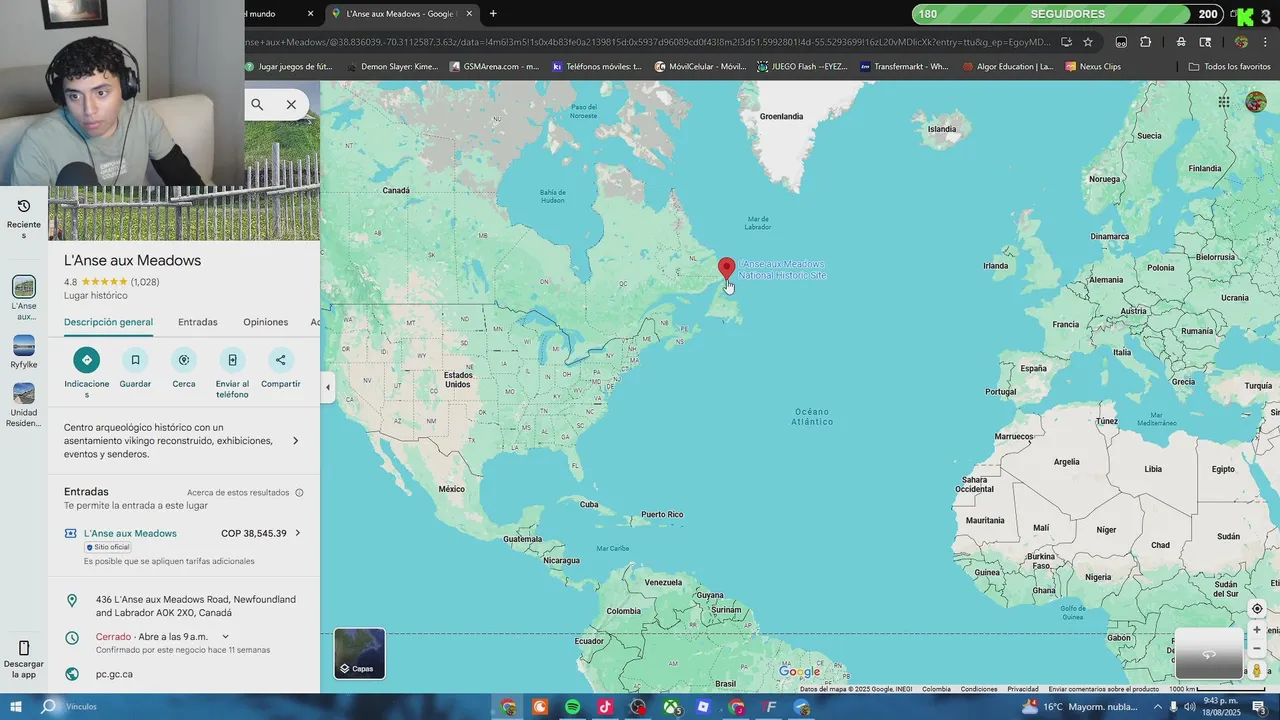Screen dimensions: 1280x720
Task: Open the Google apps grid icon
Action: 1224,102
